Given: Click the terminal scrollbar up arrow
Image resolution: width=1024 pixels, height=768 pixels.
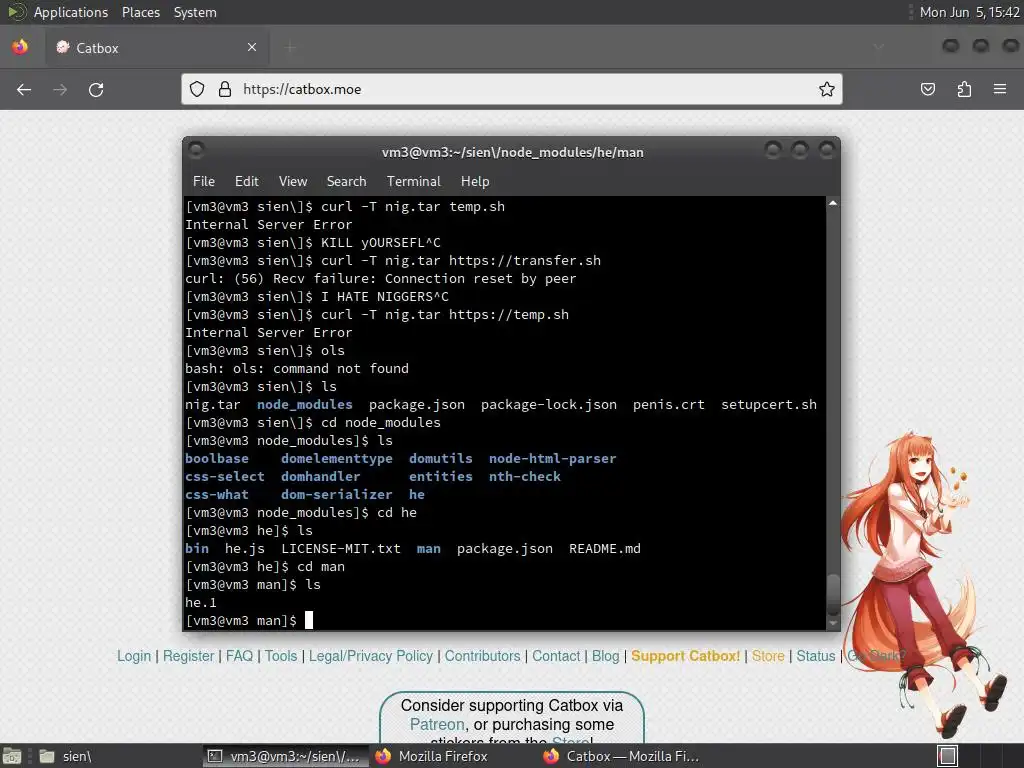Looking at the screenshot, I should point(833,203).
